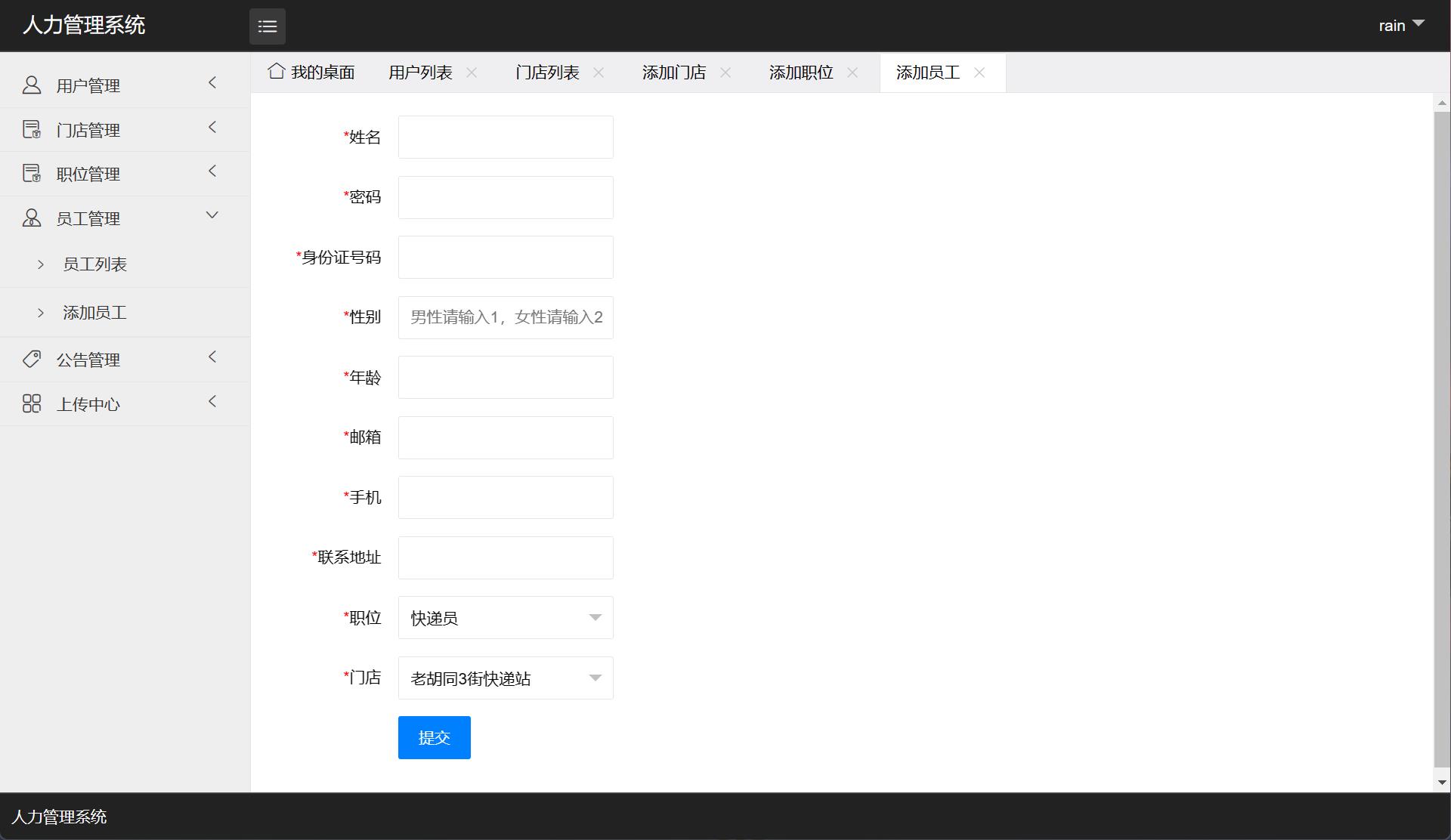Open 上传中心 via its grid icon

[x=31, y=403]
